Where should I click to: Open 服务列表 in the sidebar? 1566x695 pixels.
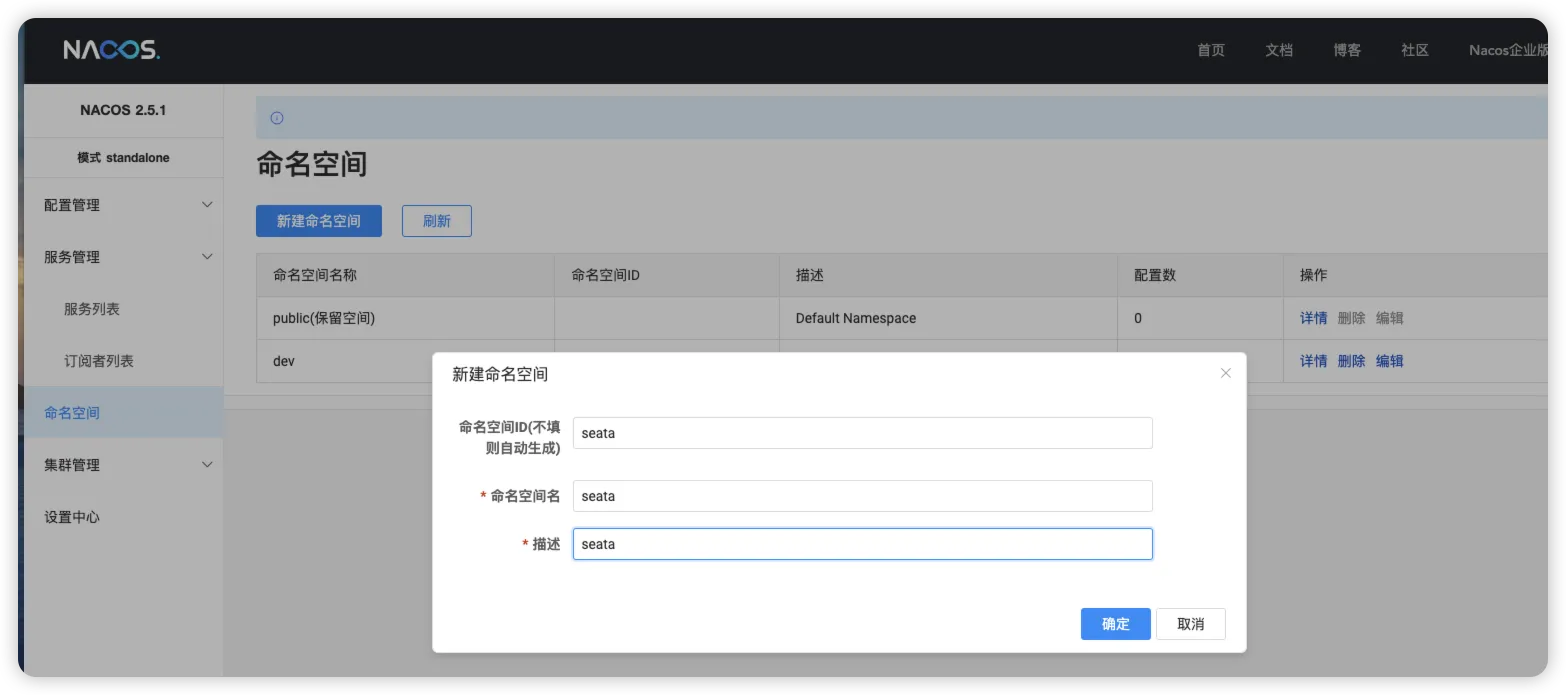(x=92, y=309)
